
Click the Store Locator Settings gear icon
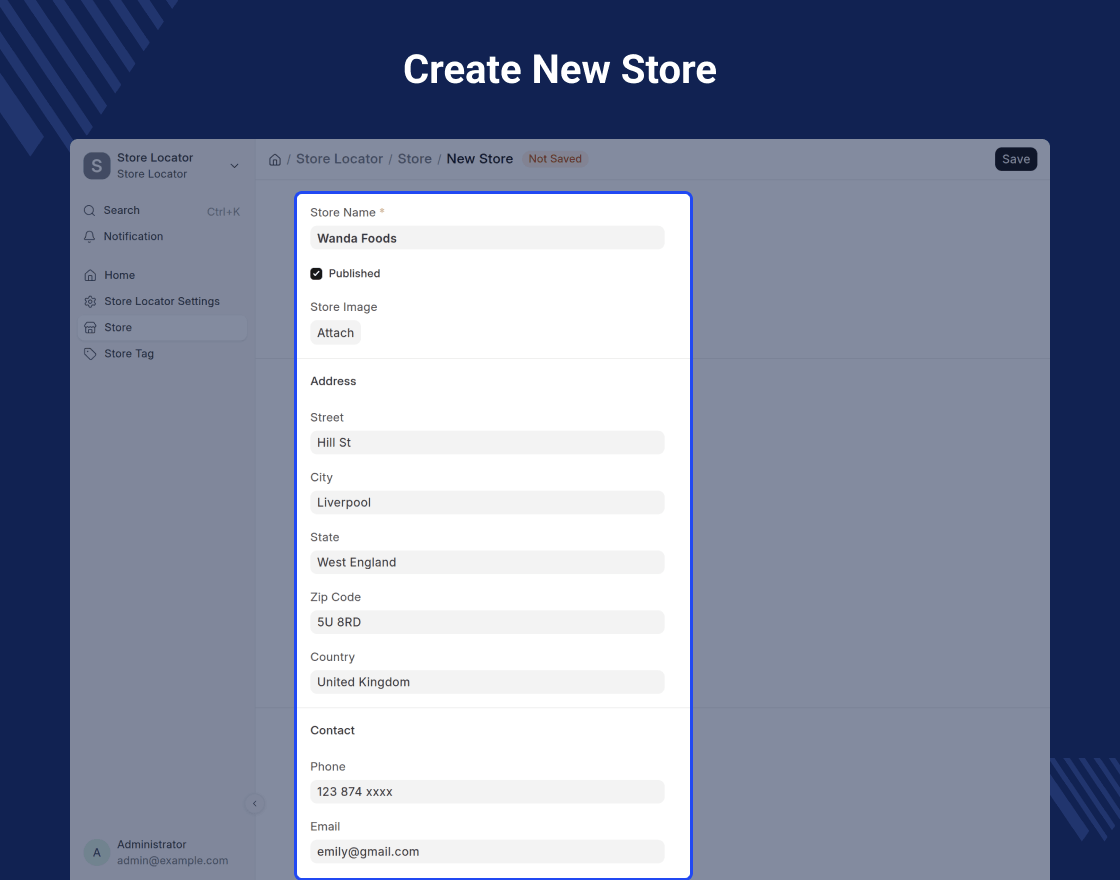click(90, 301)
